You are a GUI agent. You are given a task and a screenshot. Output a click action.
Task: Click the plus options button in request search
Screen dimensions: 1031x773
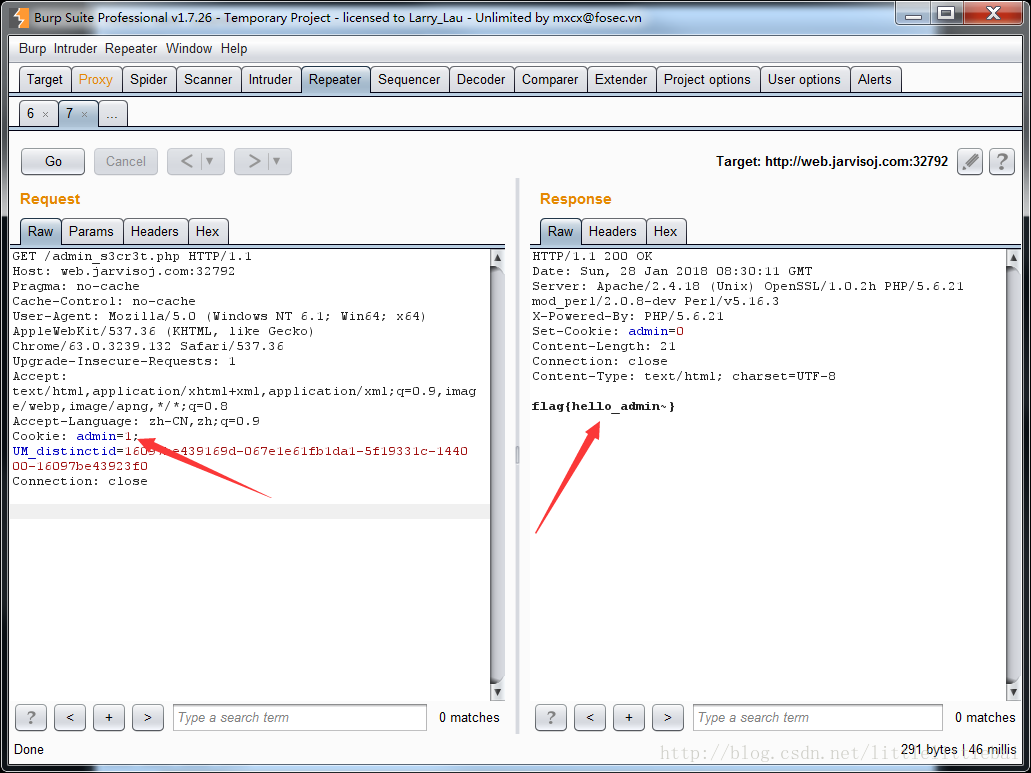(x=108, y=717)
